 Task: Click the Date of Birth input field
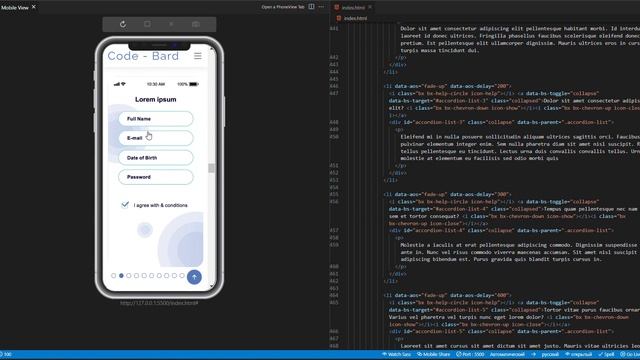point(156,158)
